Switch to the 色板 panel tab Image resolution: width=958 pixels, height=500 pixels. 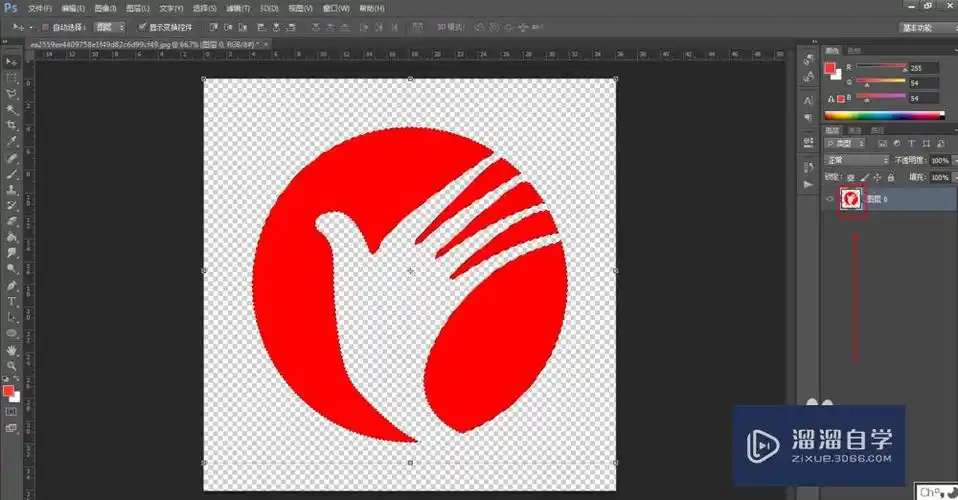(854, 50)
